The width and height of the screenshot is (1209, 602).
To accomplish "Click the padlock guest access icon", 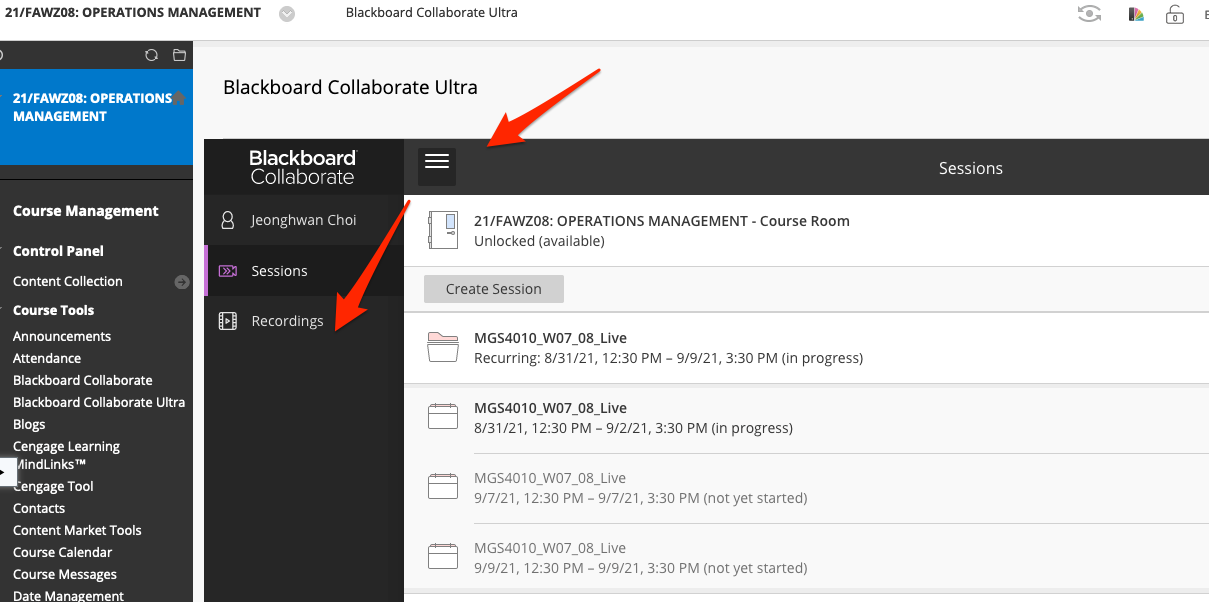I will (1175, 14).
